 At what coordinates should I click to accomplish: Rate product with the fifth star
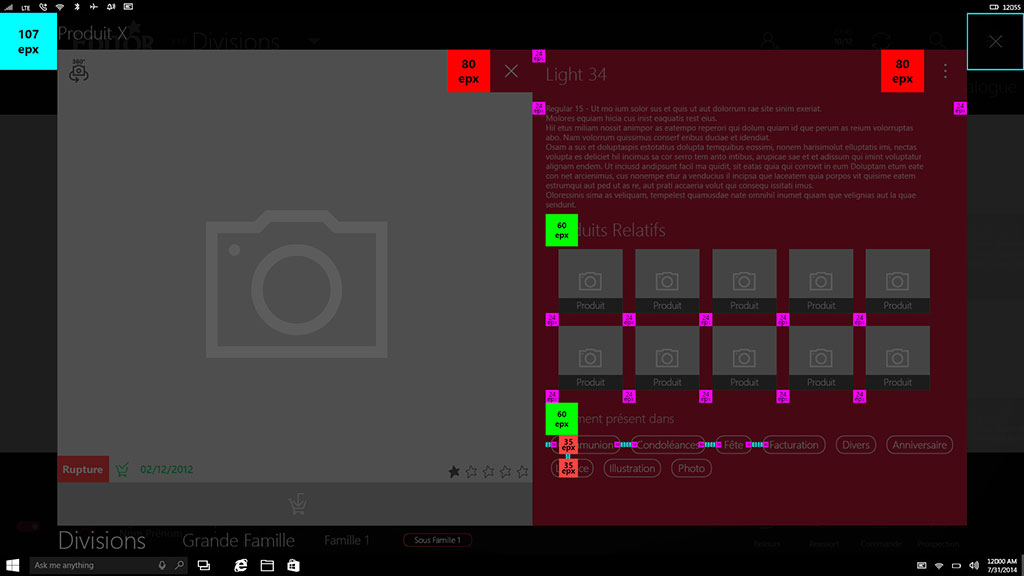[522, 471]
